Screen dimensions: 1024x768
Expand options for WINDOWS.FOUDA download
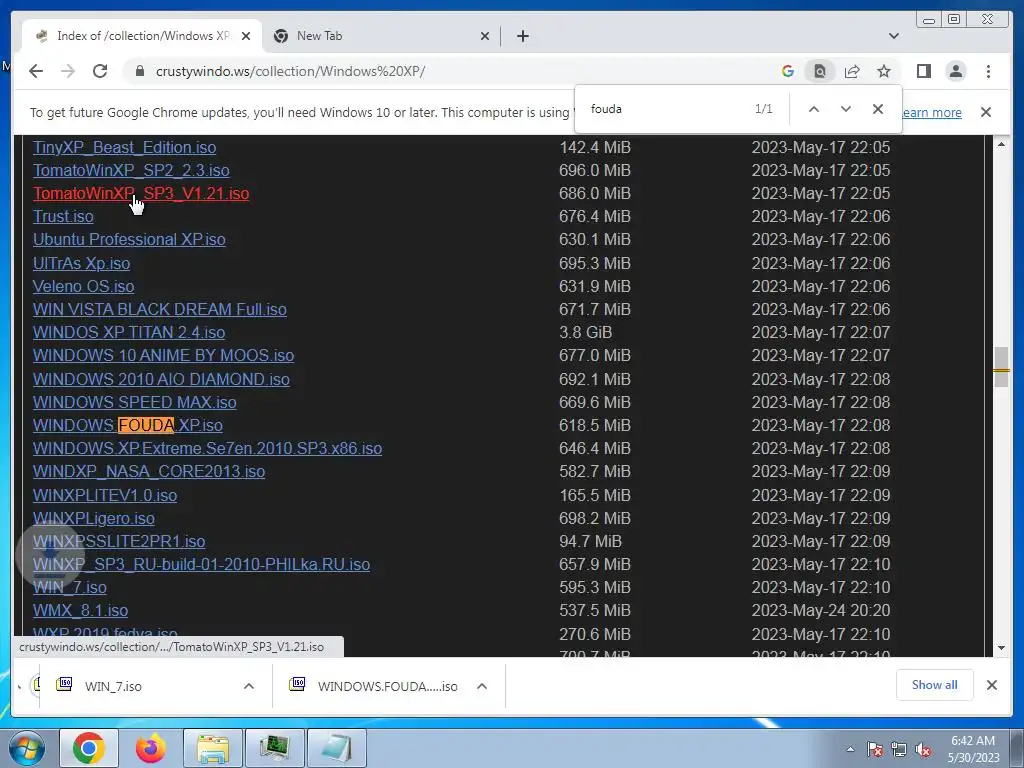(x=482, y=686)
